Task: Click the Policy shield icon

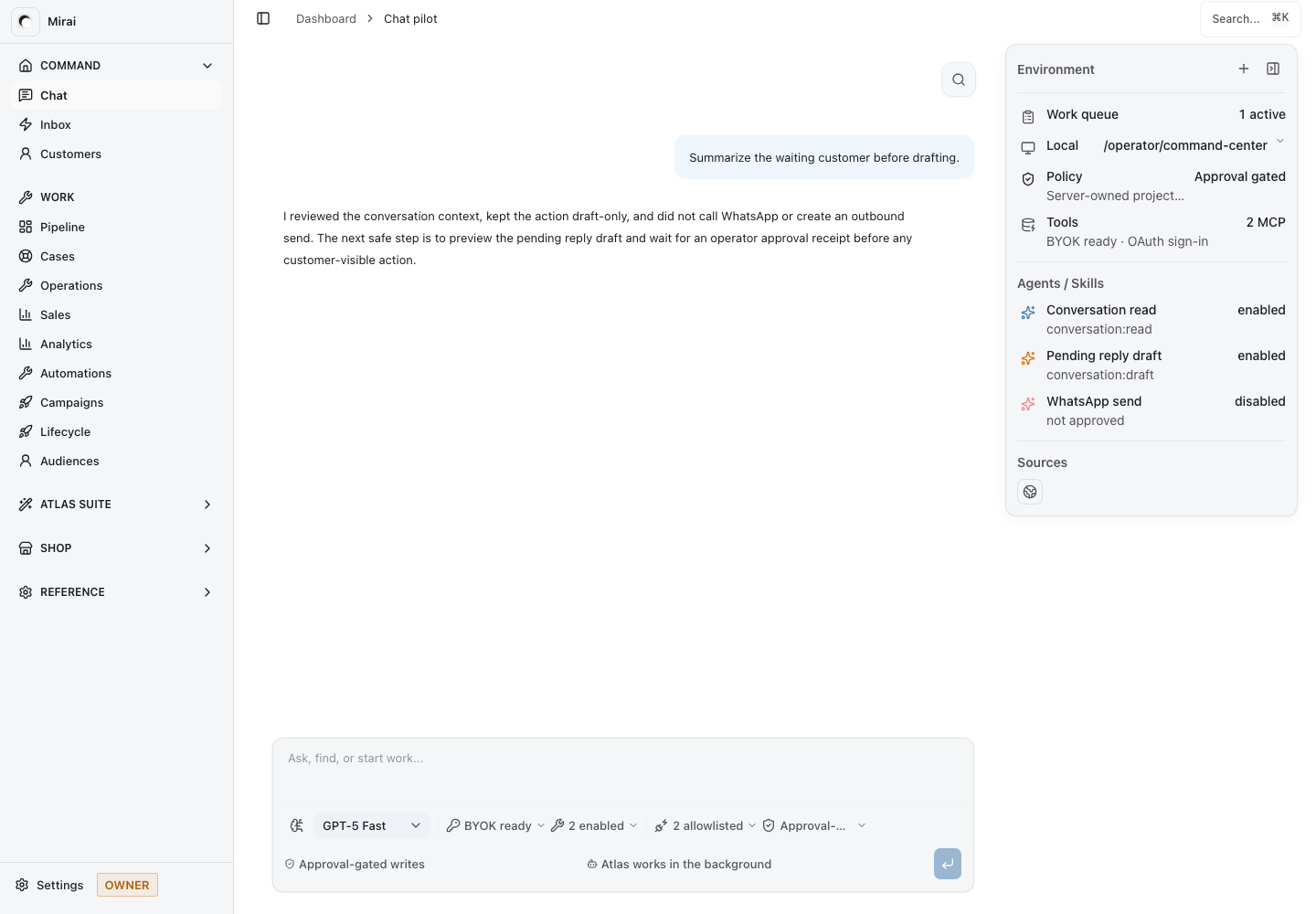Action: tap(1028, 178)
